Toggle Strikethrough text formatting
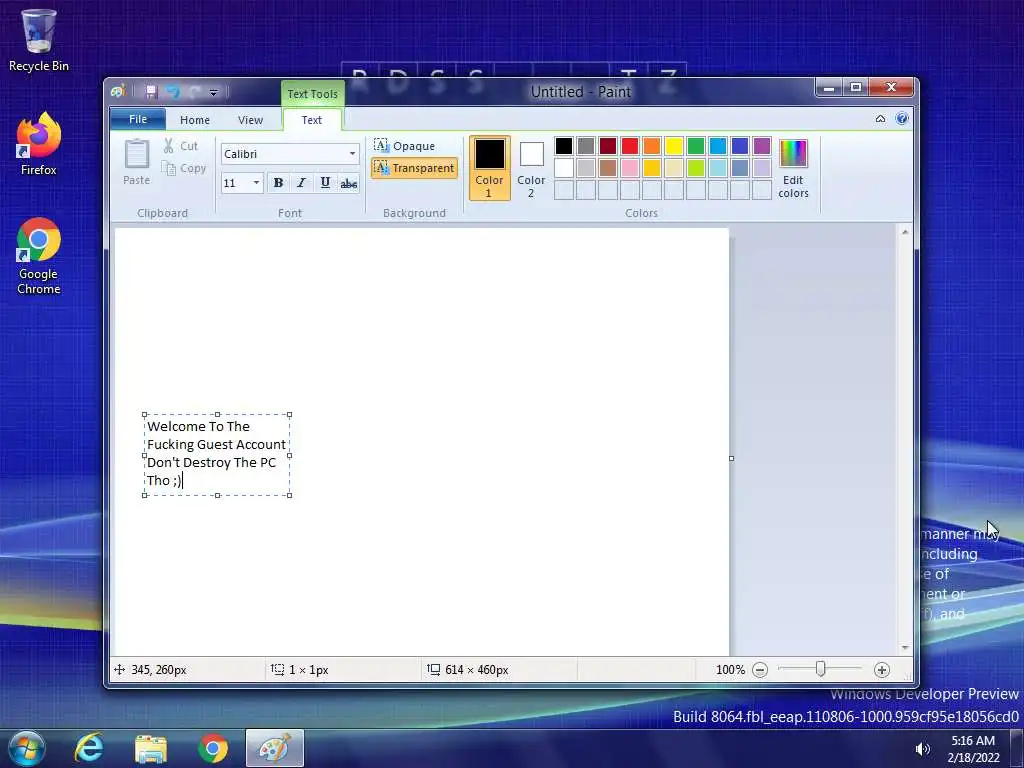This screenshot has height=768, width=1024. click(349, 183)
